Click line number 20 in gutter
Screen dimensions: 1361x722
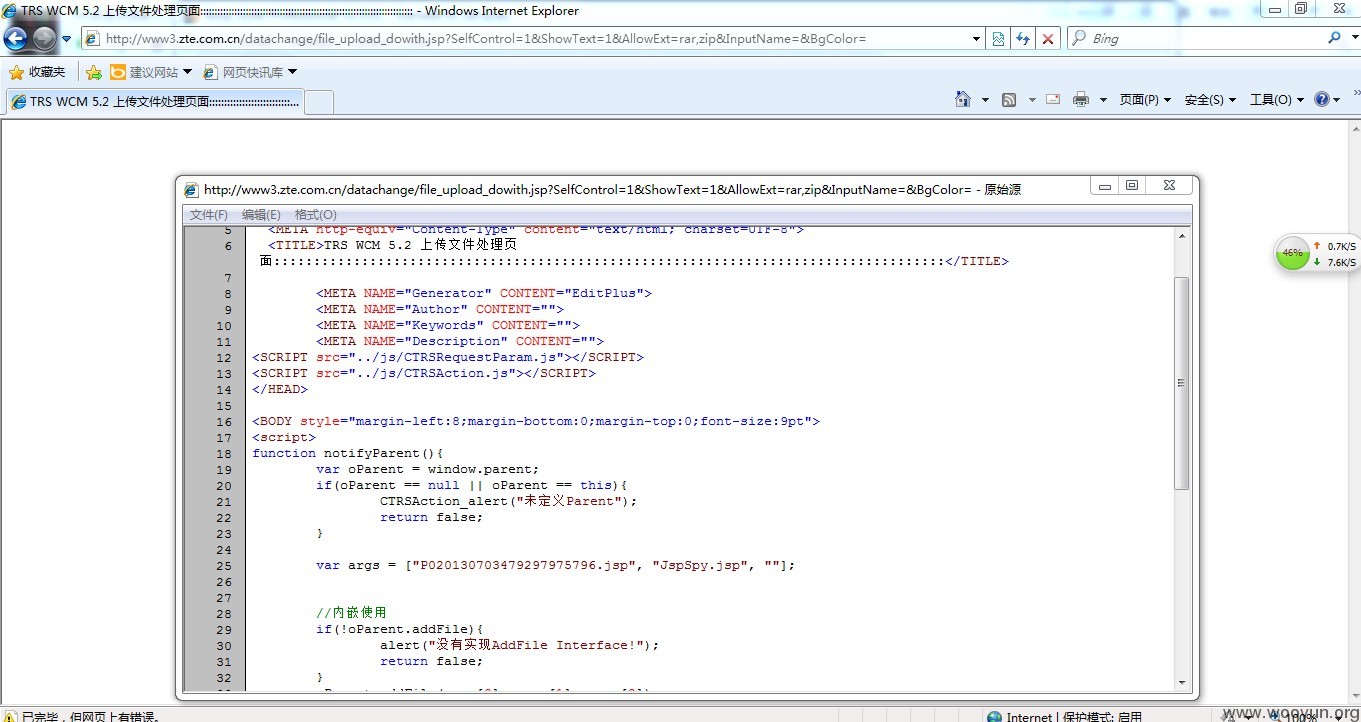pos(223,485)
